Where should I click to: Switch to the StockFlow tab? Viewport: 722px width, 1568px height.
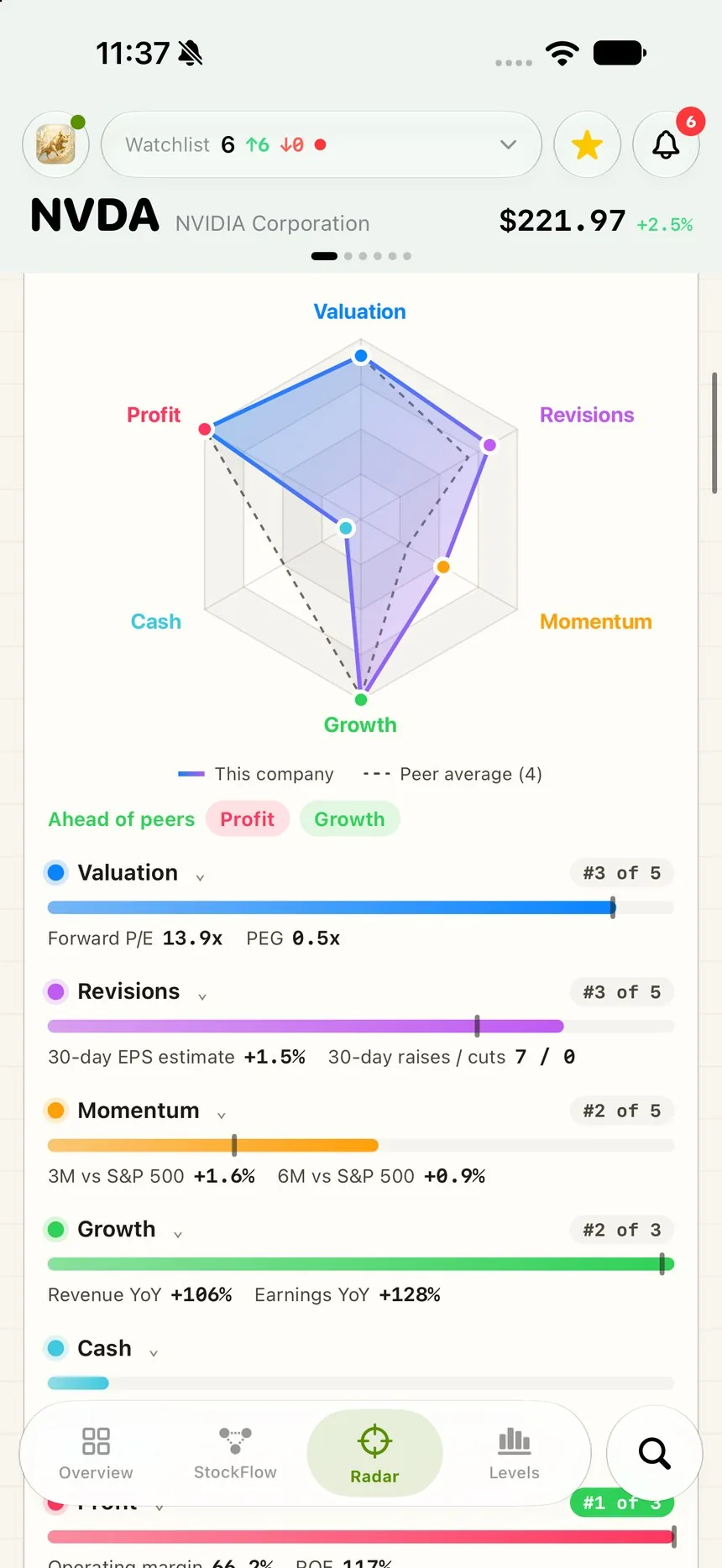tap(235, 1453)
